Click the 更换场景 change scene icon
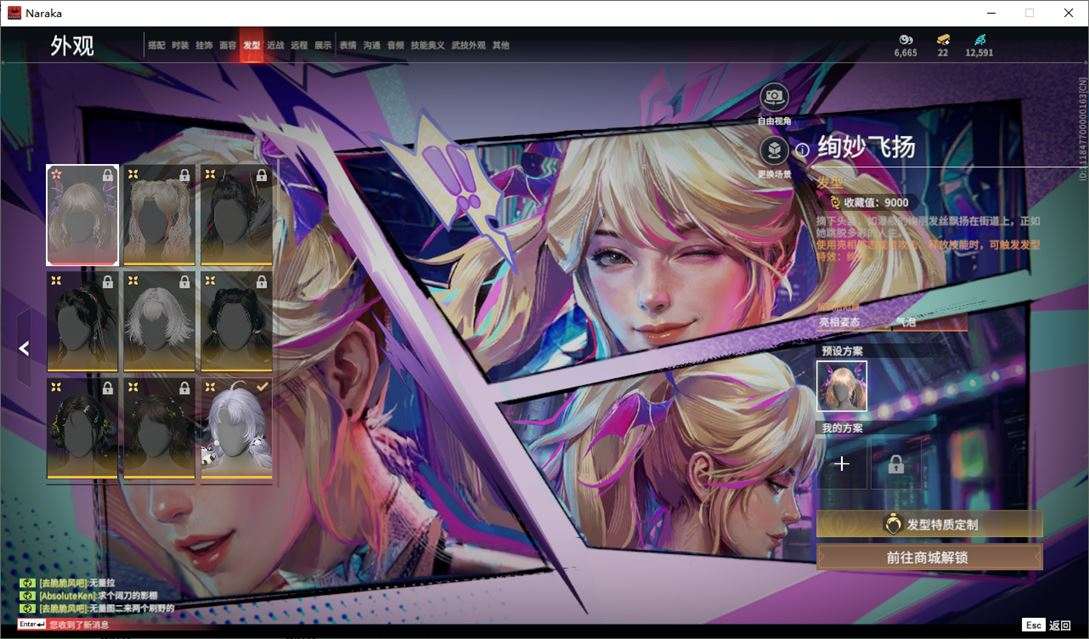Image resolution: width=1089 pixels, height=639 pixels. coord(774,151)
